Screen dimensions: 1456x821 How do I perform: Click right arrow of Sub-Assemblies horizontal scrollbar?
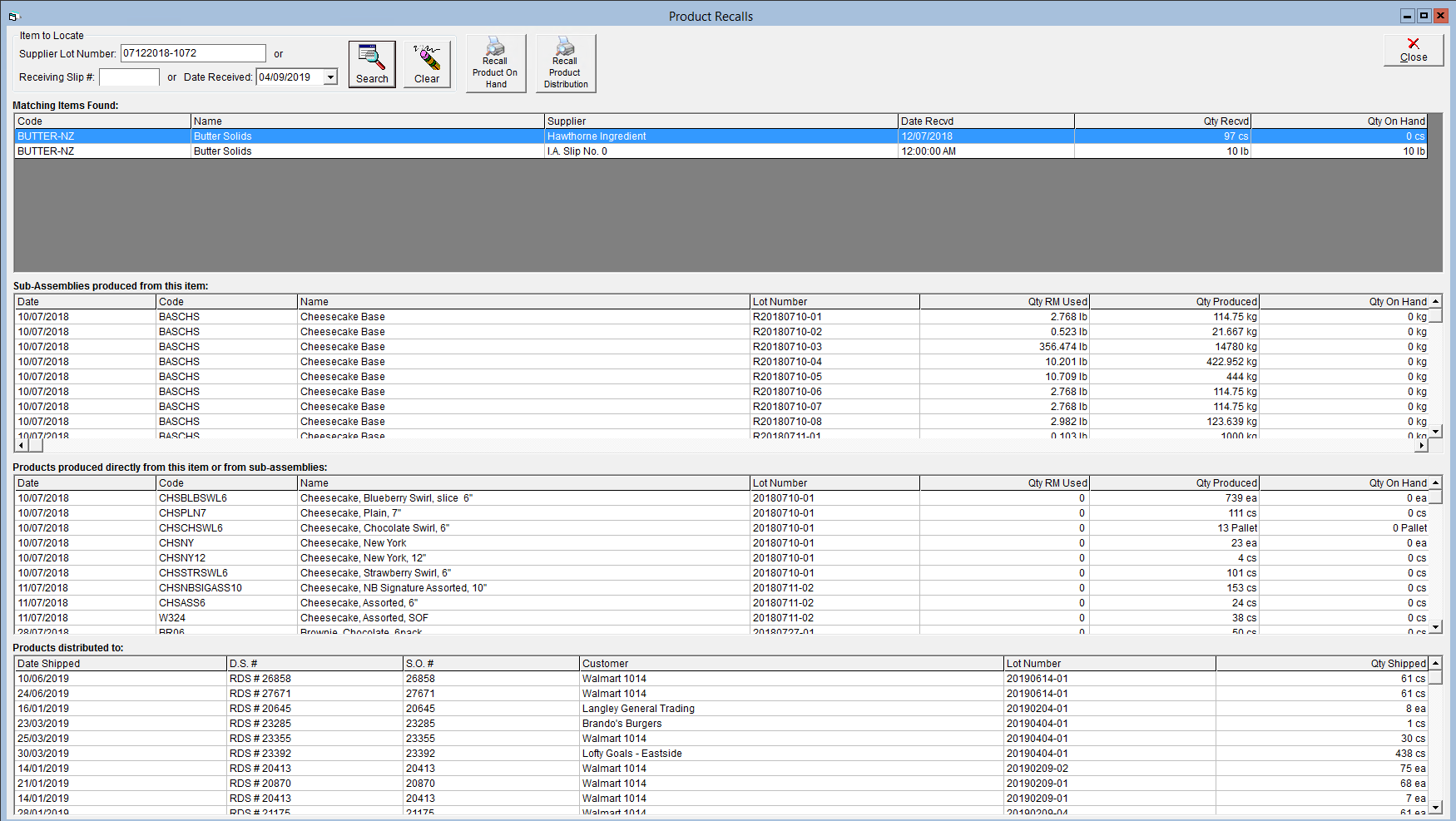coord(1422,446)
